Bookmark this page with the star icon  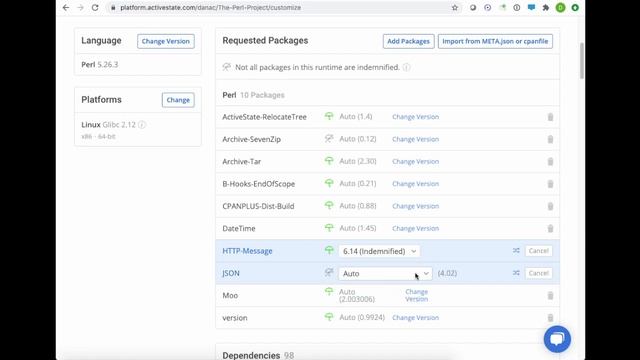(x=455, y=7)
